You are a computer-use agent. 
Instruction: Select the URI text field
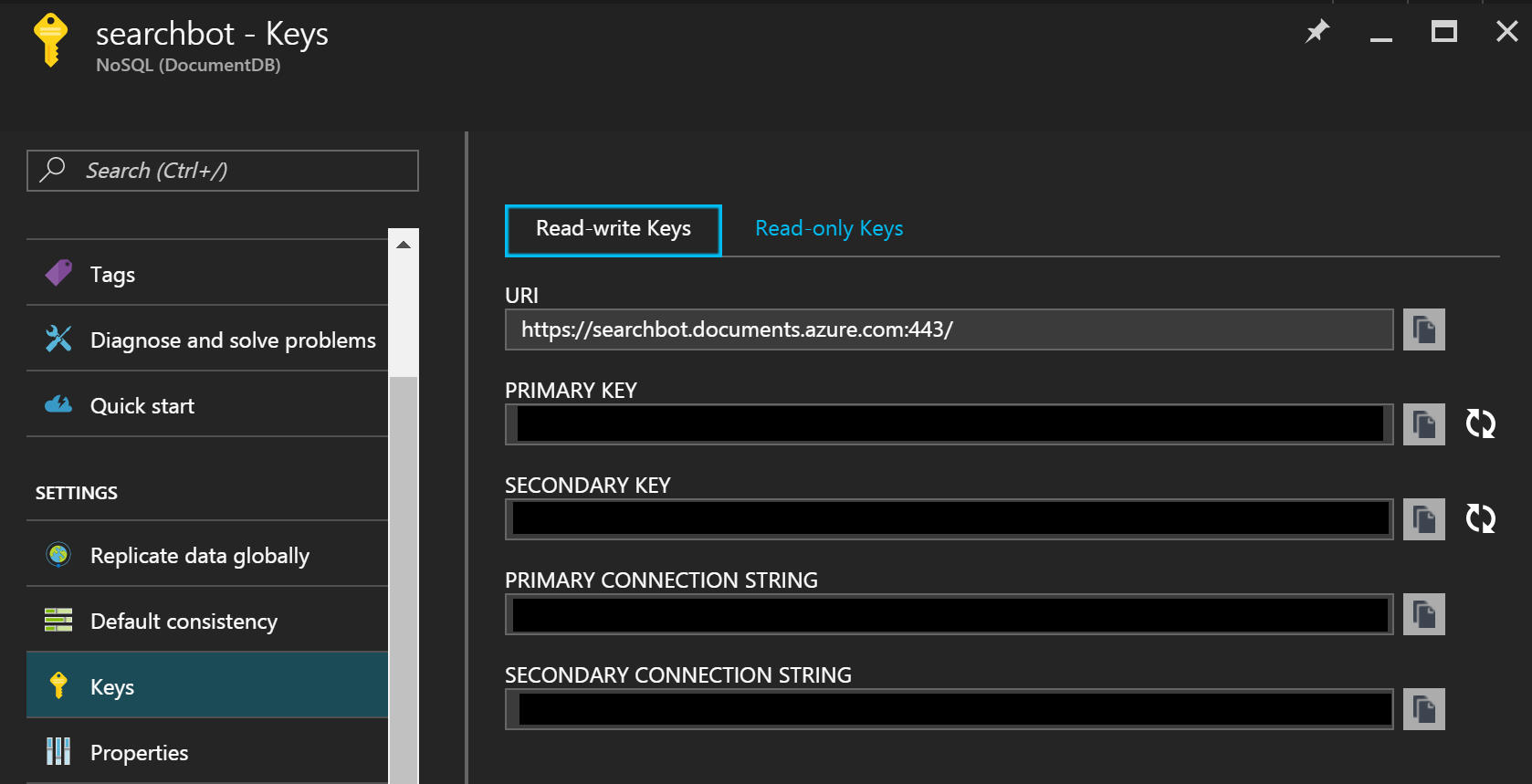pyautogui.click(x=950, y=329)
